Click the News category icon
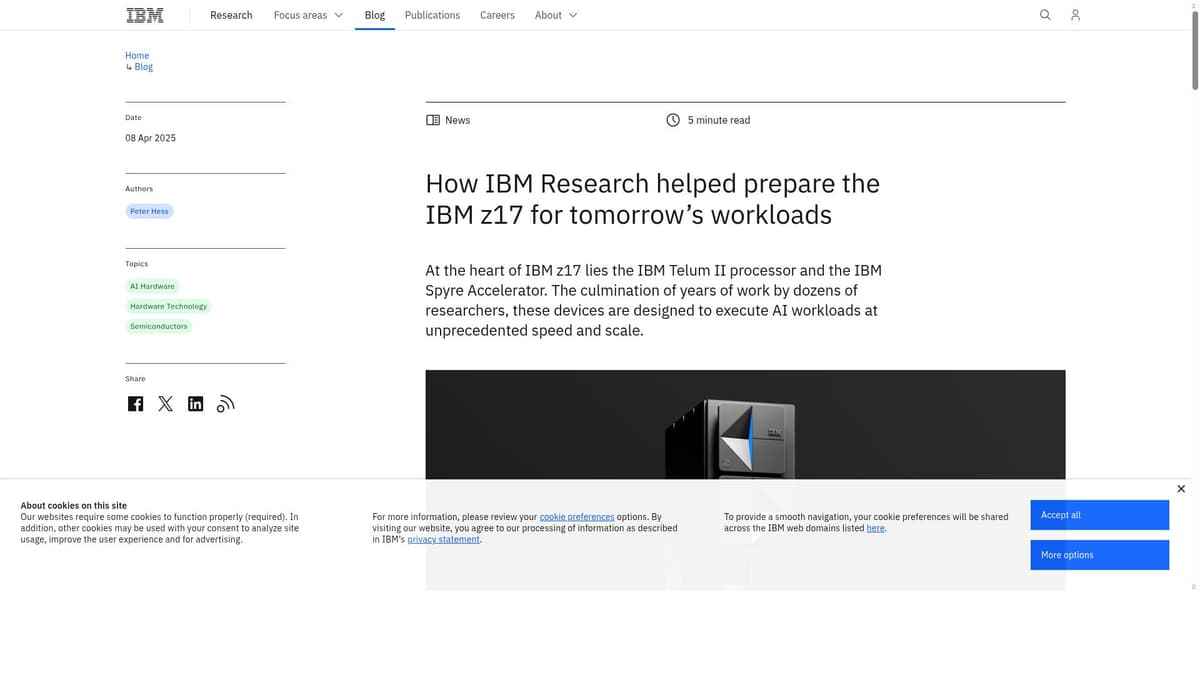This screenshot has width=1200, height=675. [x=434, y=120]
